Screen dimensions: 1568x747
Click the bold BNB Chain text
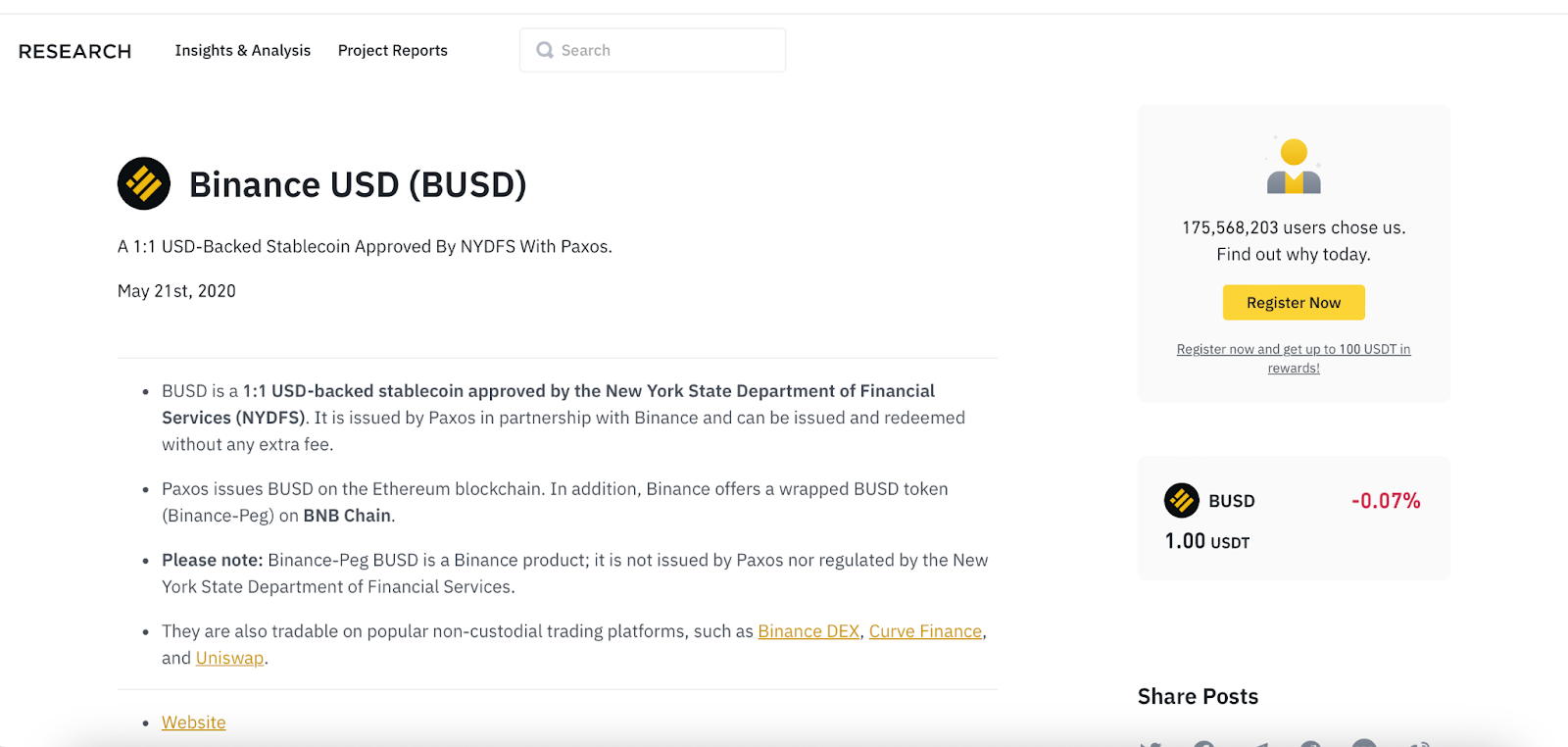coord(347,516)
